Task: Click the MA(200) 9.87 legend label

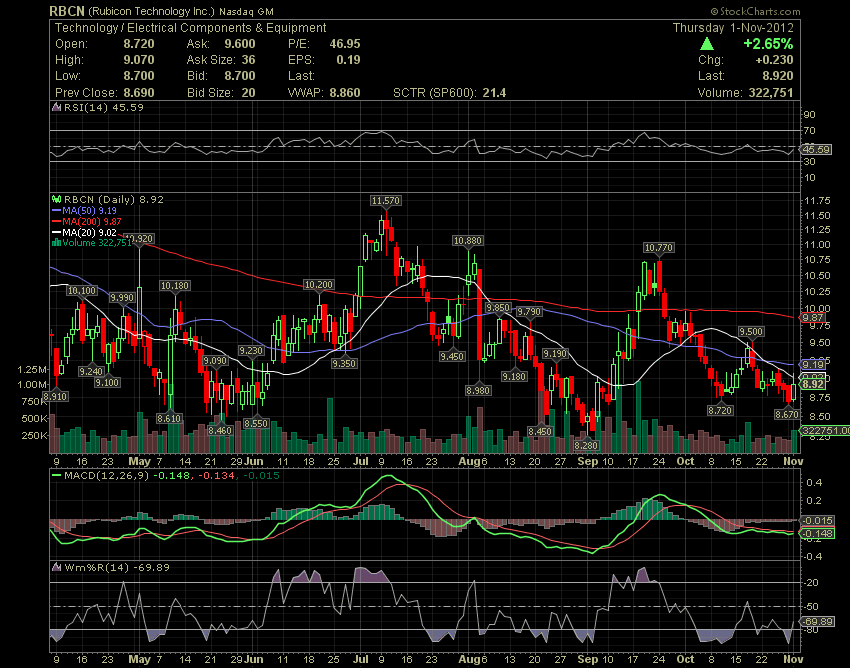Action: tap(92, 221)
